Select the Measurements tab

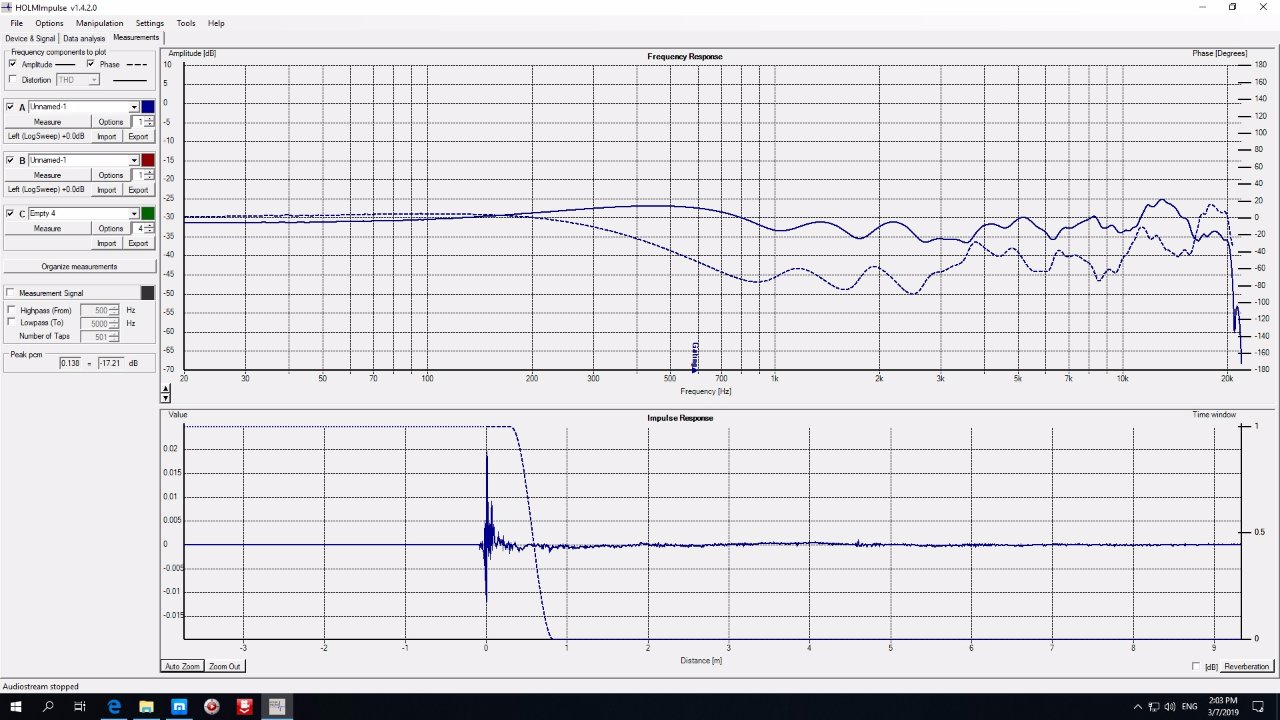(136, 38)
